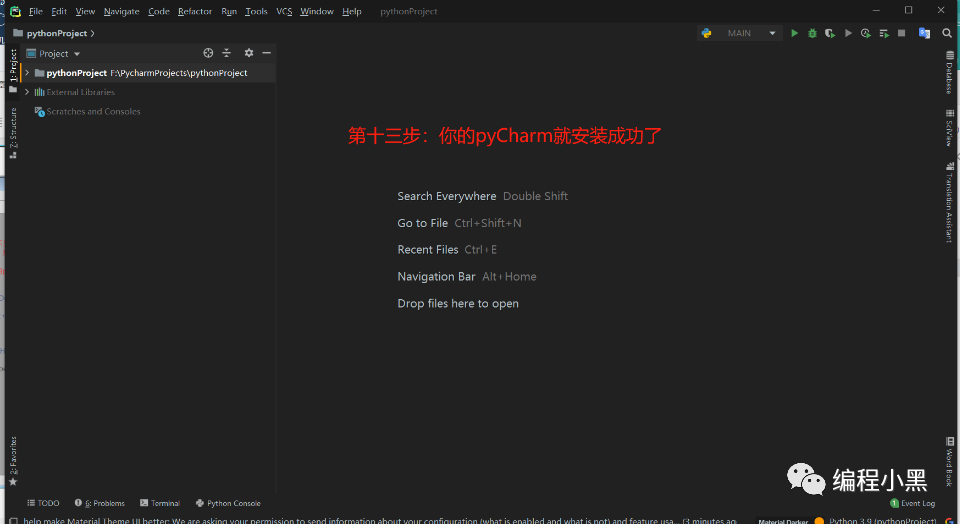Open the VCS menu

point(284,11)
